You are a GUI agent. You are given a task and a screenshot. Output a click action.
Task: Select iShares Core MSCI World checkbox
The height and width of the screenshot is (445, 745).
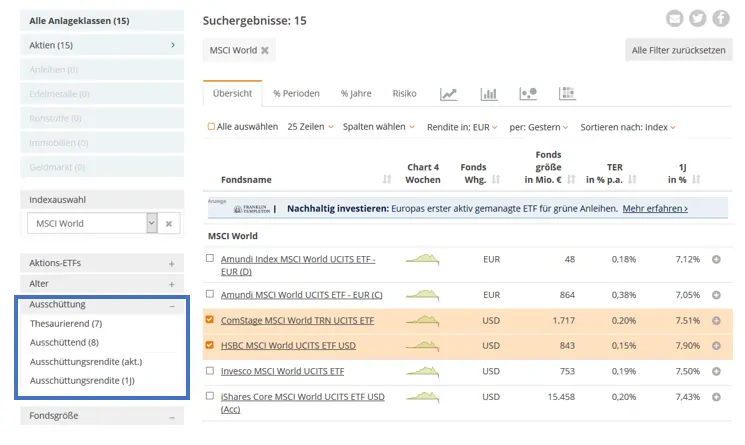point(210,396)
